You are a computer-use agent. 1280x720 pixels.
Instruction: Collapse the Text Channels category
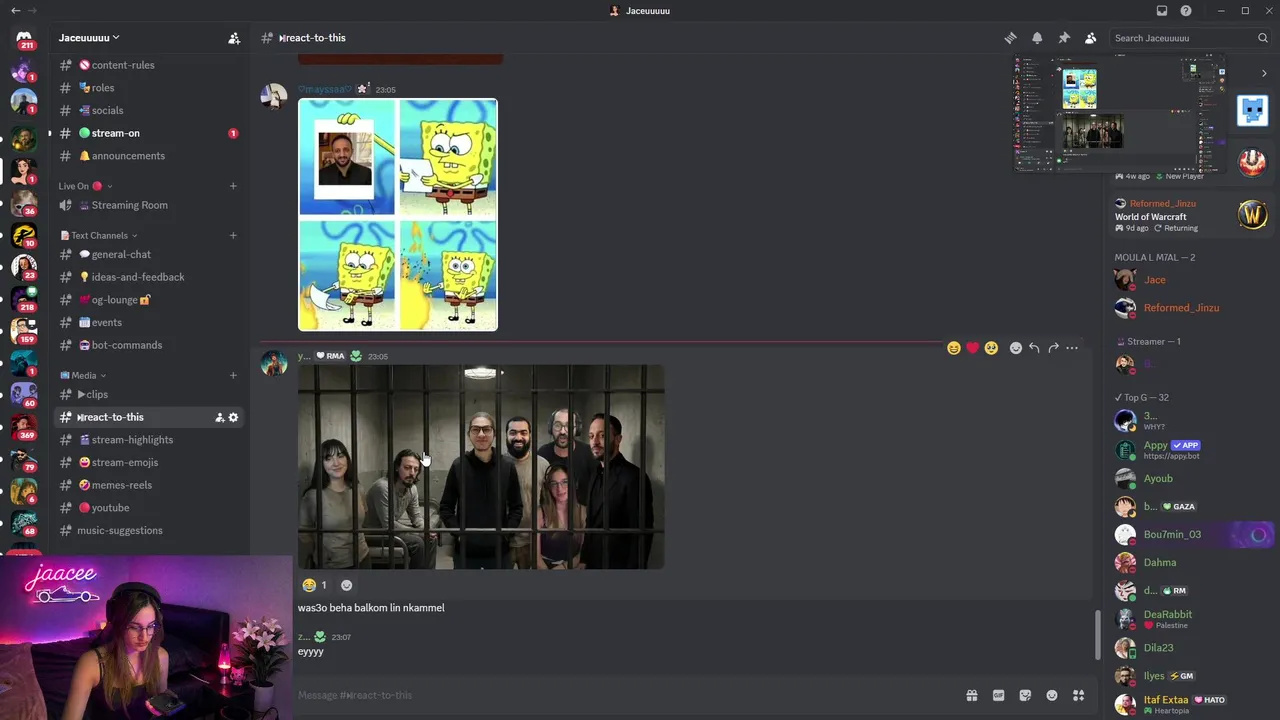(99, 236)
